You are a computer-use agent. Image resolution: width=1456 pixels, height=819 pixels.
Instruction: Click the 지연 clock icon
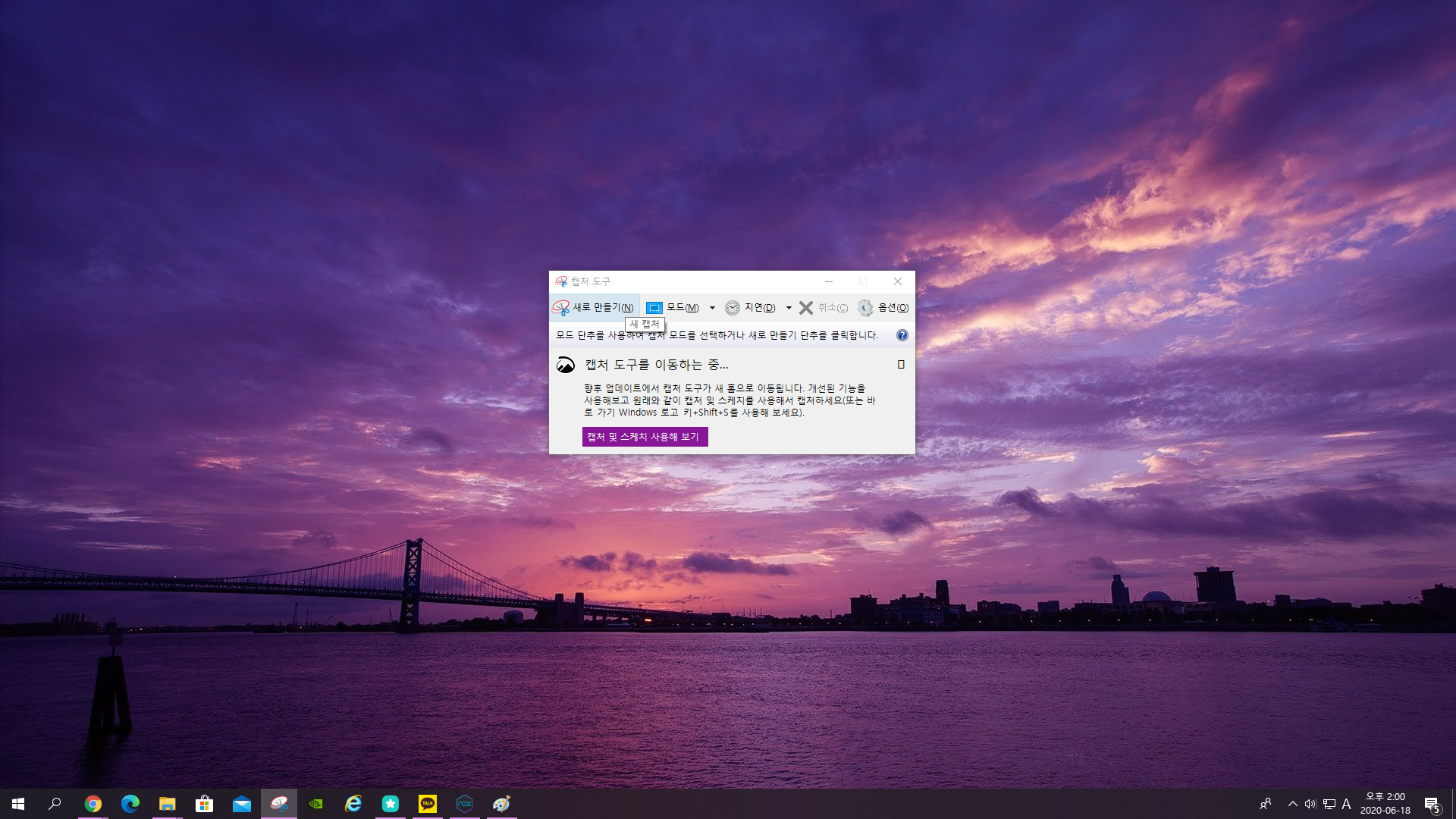[732, 307]
